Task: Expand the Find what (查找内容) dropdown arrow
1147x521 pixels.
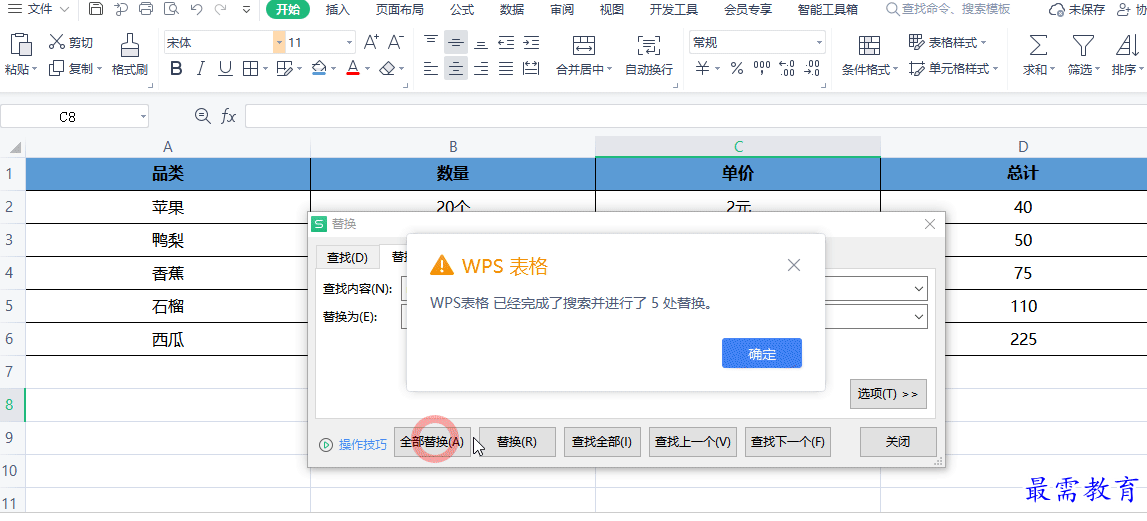Action: [920, 289]
